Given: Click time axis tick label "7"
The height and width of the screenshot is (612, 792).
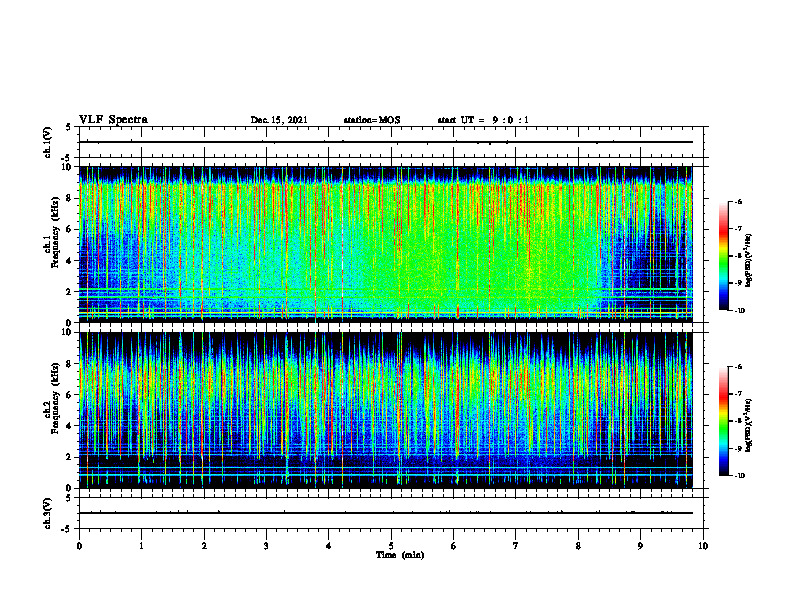Looking at the screenshot, I should (516, 546).
